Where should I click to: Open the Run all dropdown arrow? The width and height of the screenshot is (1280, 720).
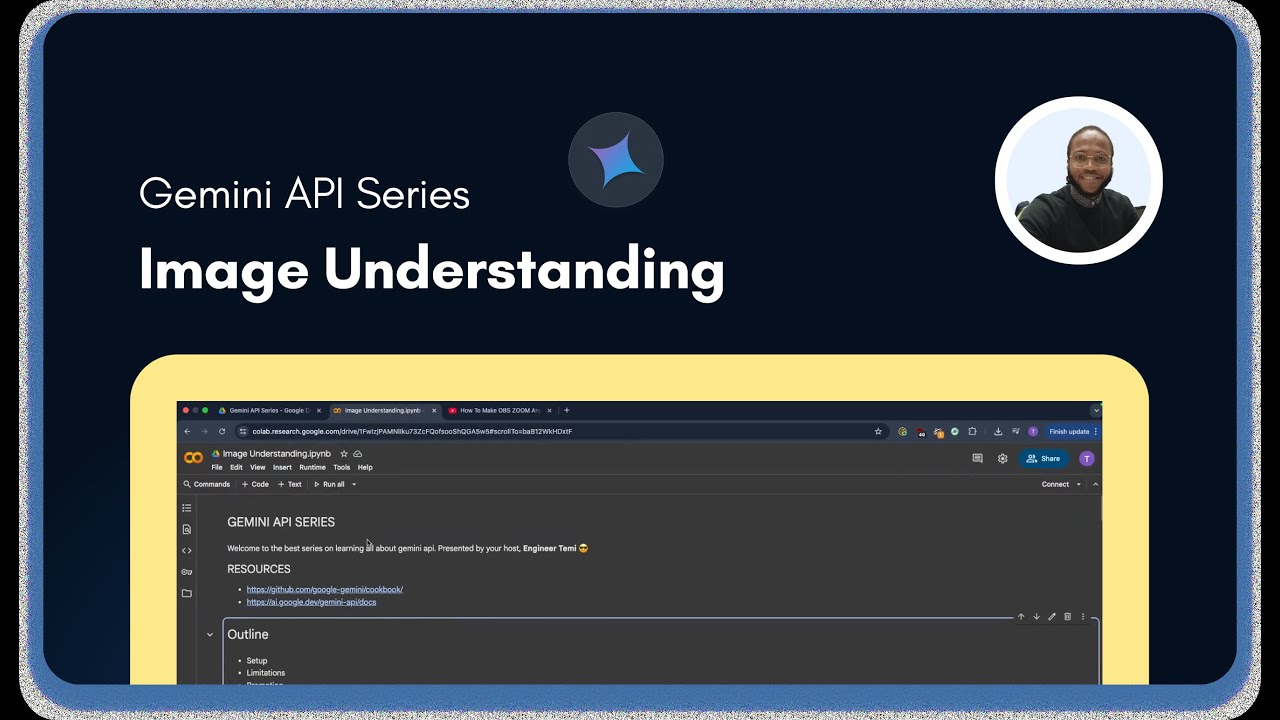click(354, 485)
